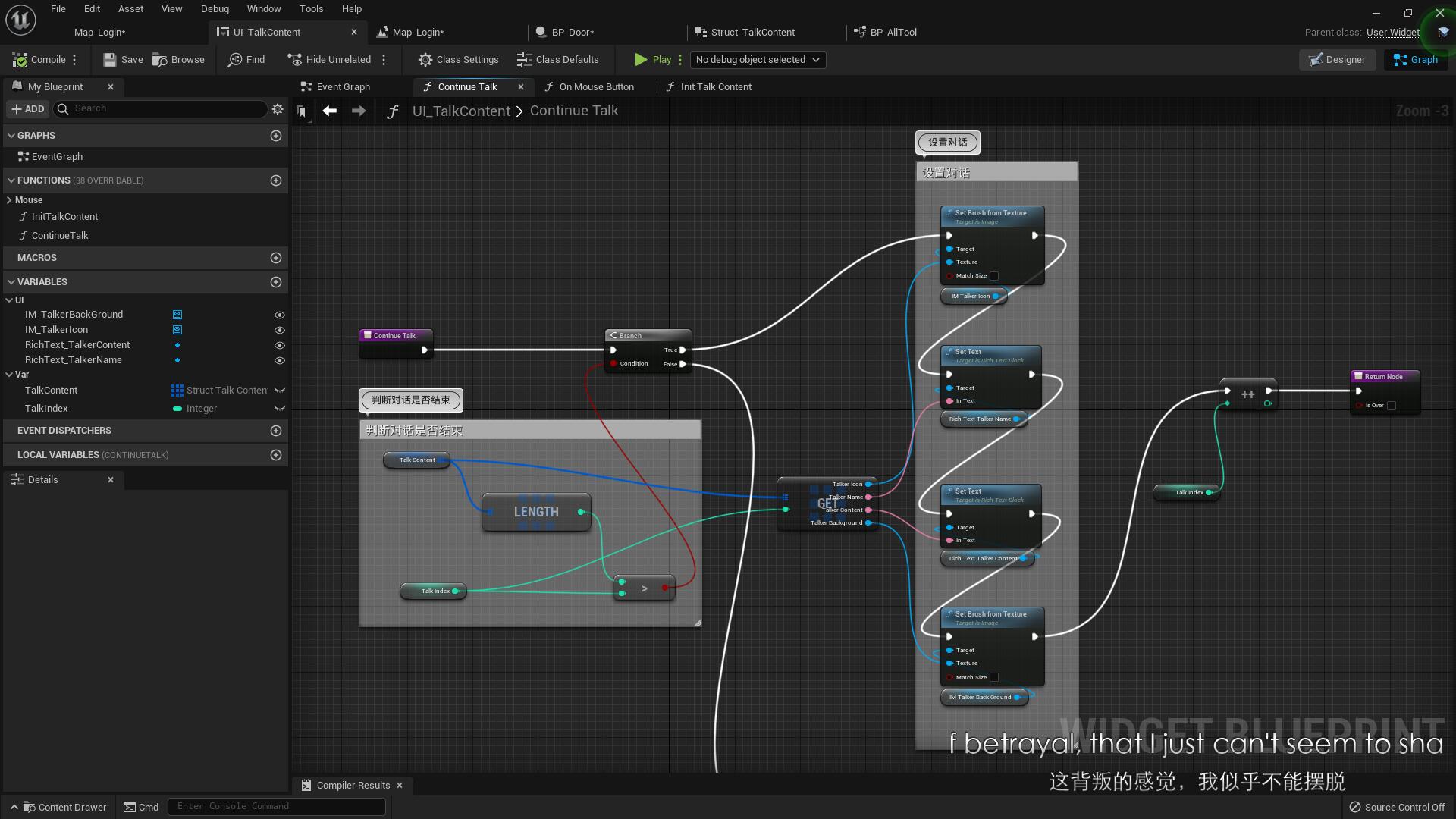The image size is (1456, 819).
Task: Click the TalkIndex integer type color pill
Action: (177, 409)
